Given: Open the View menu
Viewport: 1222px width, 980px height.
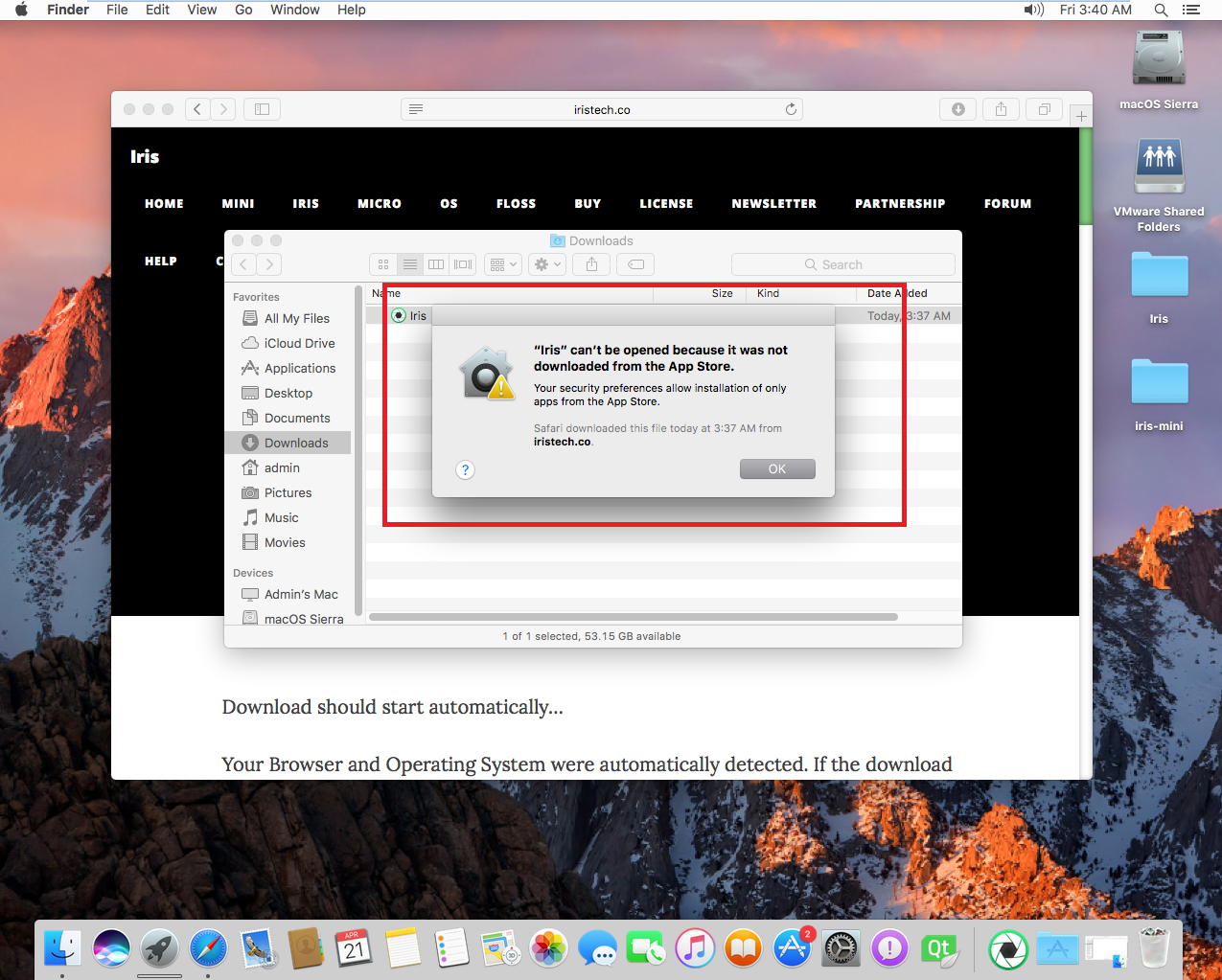Looking at the screenshot, I should pos(202,10).
